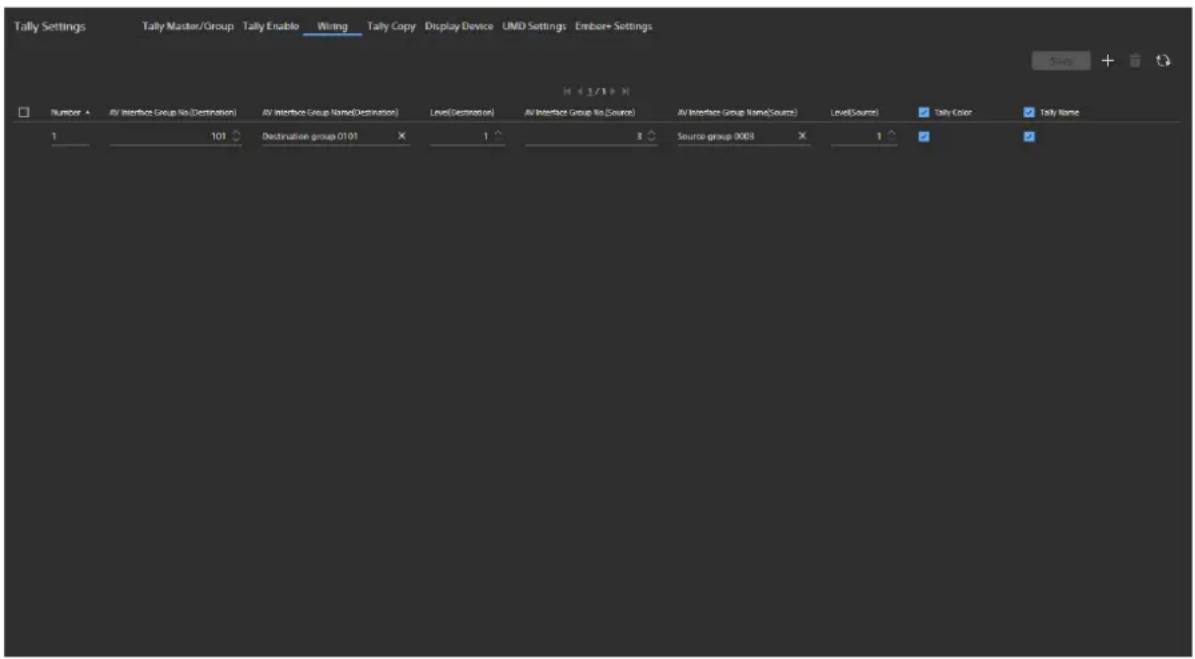Viewport: 1195px width, 659px height.
Task: Go to next page of wiring list
Action: [613, 91]
